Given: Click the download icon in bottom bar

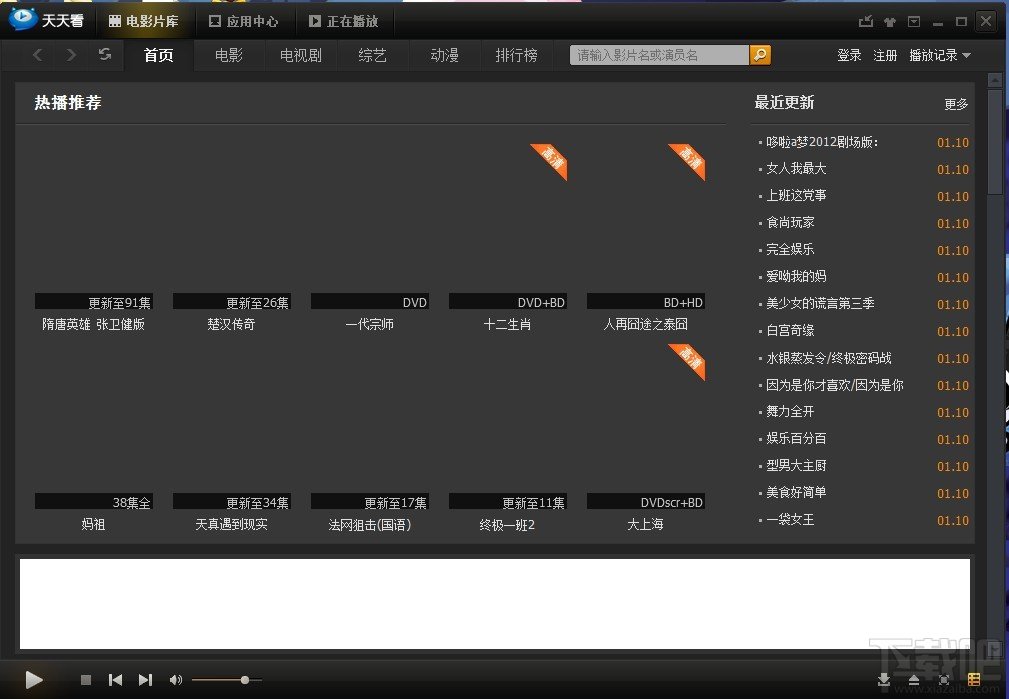Looking at the screenshot, I should [884, 680].
